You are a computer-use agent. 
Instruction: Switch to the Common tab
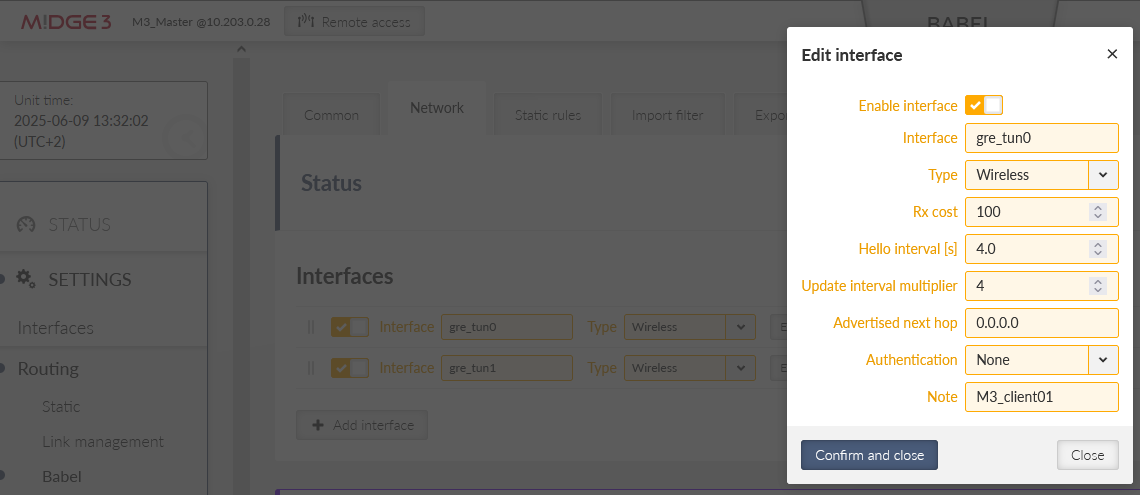click(332, 115)
